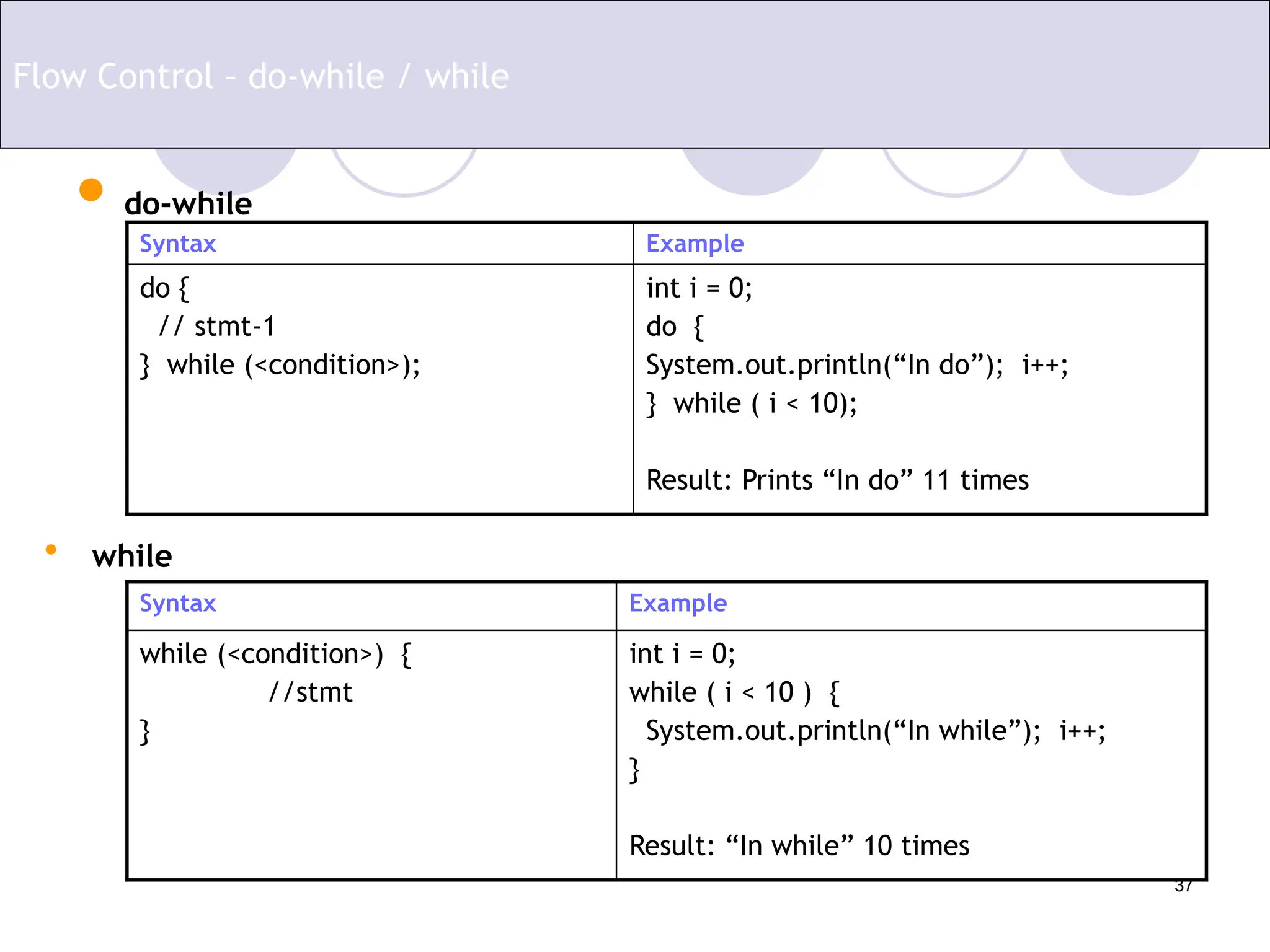The image size is (1270, 952).
Task: Click the '//stmt' comment in while syntax
Action: point(311,692)
